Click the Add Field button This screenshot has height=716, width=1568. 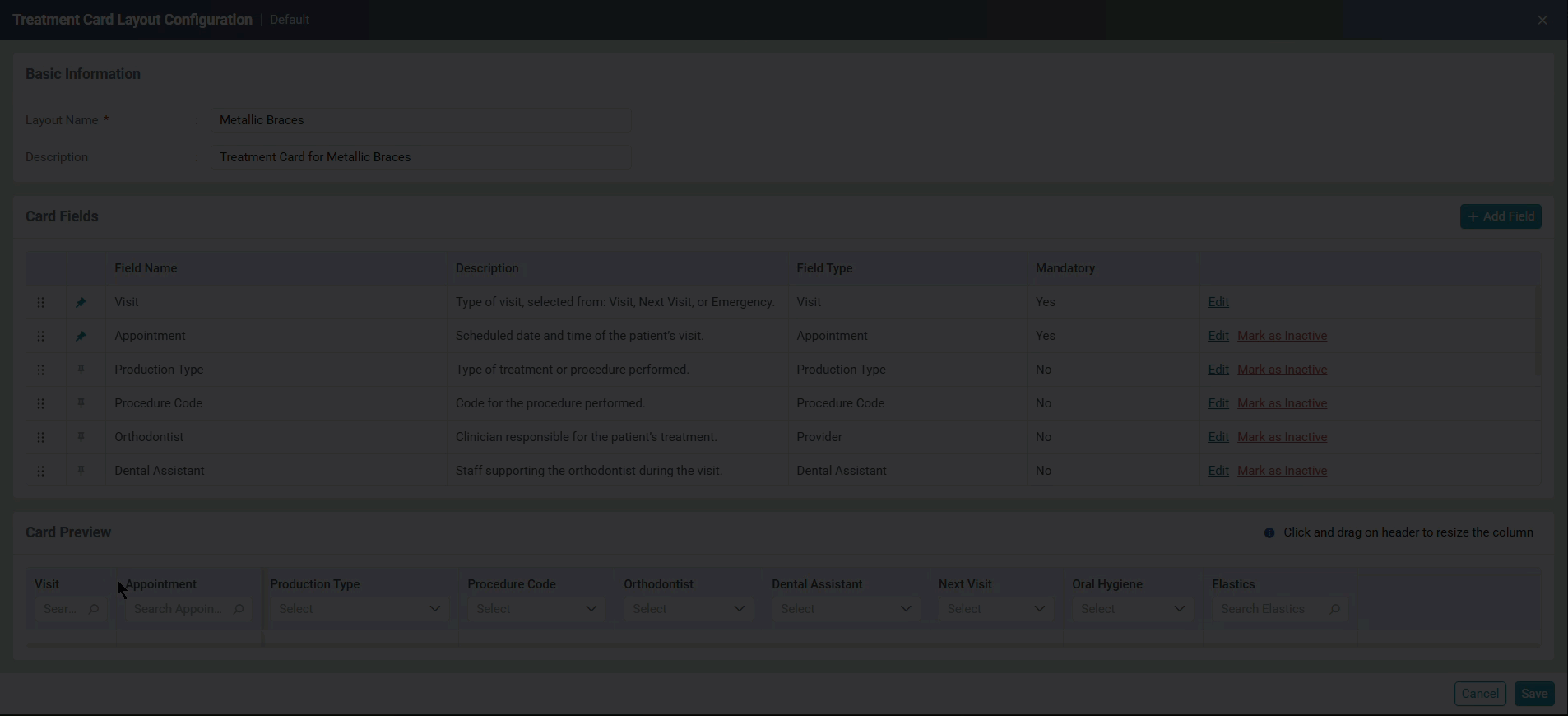(1501, 216)
